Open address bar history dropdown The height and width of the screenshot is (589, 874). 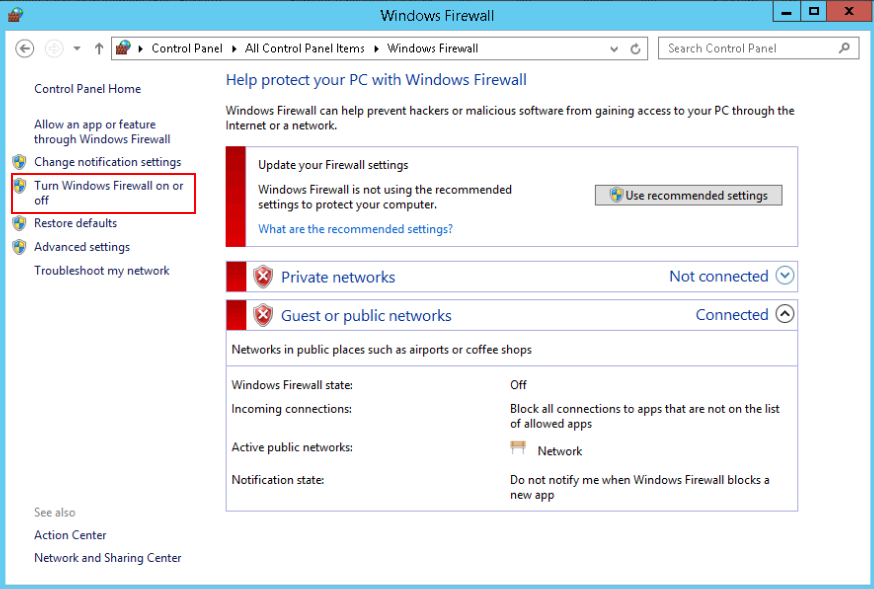click(x=614, y=49)
